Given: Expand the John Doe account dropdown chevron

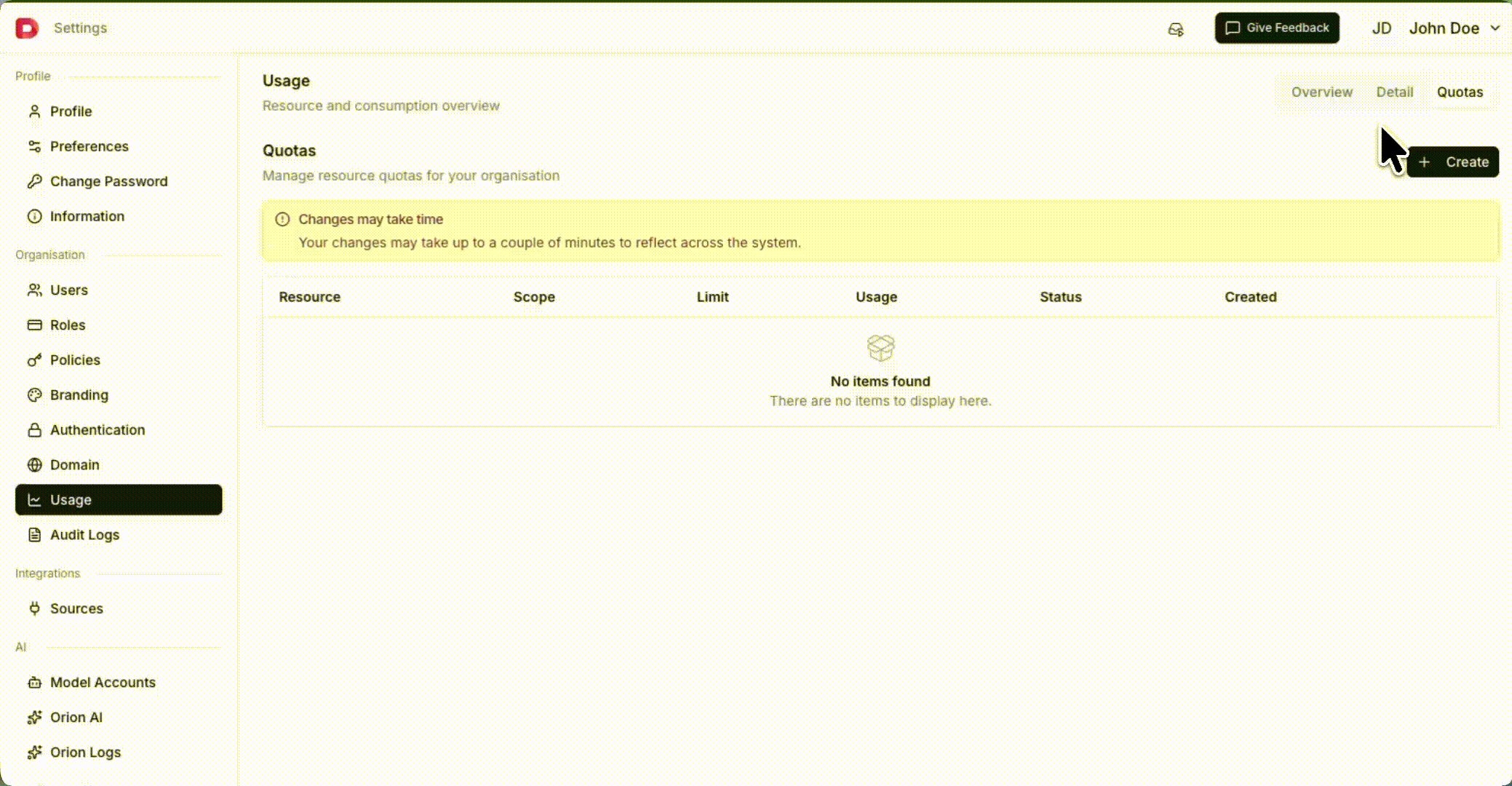Looking at the screenshot, I should tap(1495, 28).
